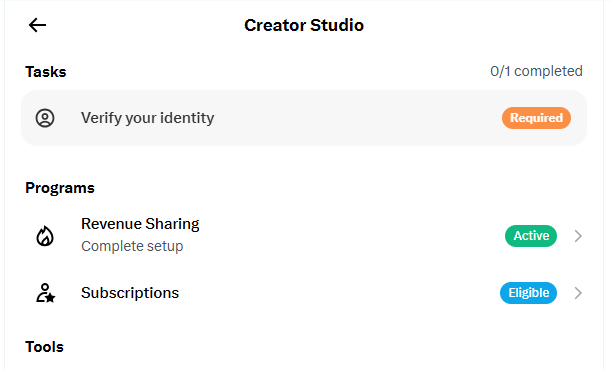Click the Creator Studio page title

304,25
